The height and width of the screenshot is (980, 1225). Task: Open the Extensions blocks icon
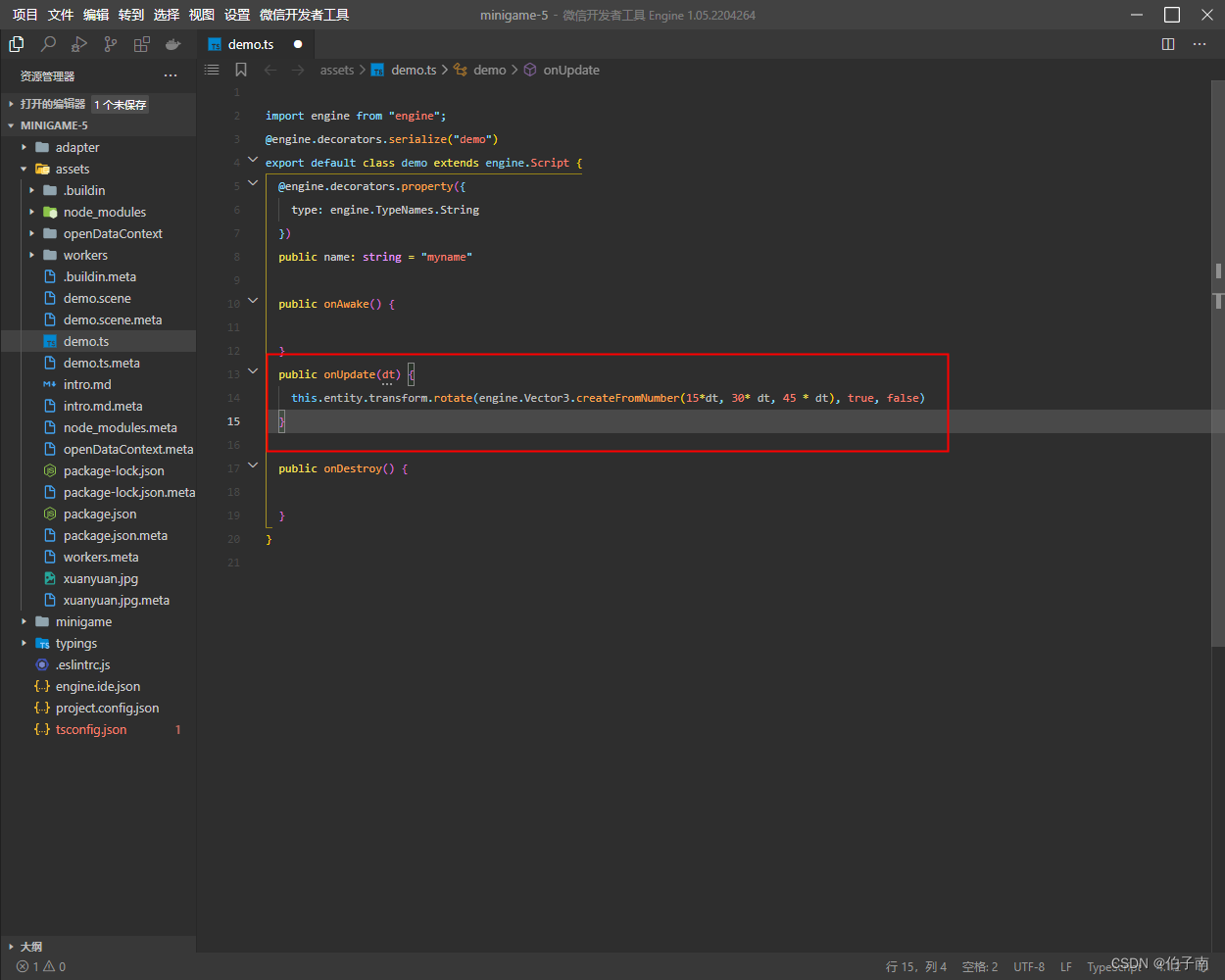click(x=142, y=44)
